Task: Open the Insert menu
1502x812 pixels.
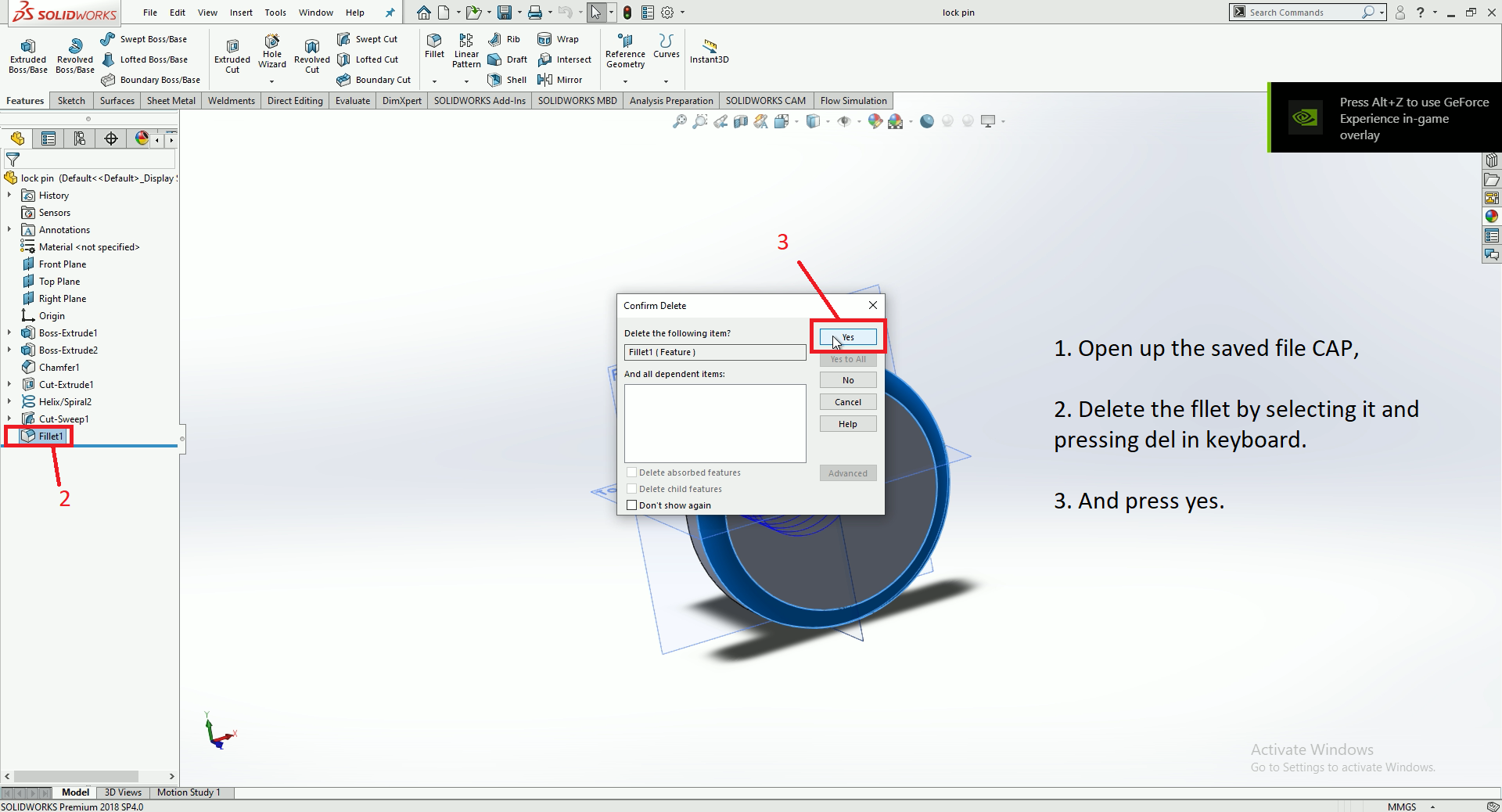Action: (241, 13)
